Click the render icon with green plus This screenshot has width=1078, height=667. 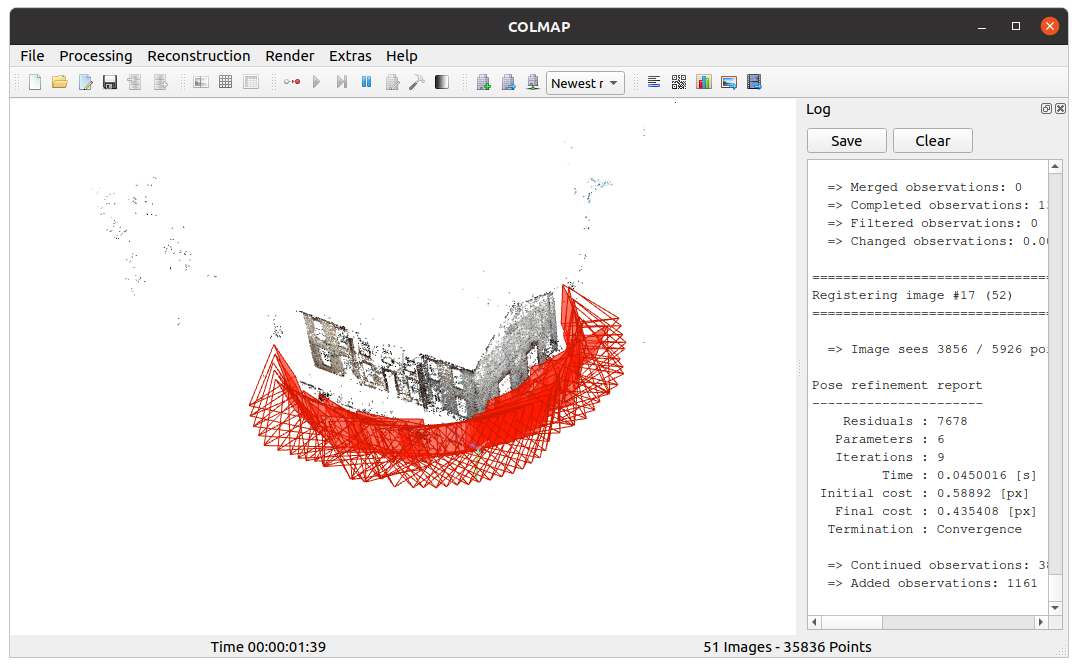[483, 83]
